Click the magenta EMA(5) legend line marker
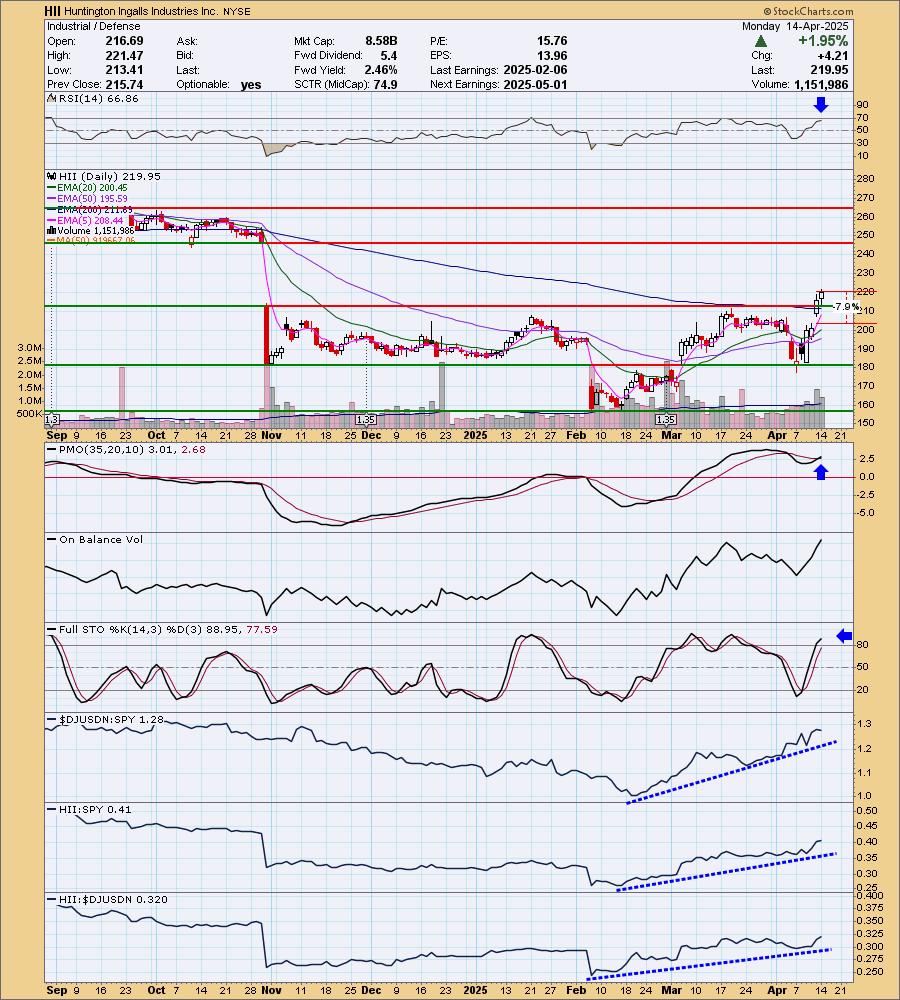The height and width of the screenshot is (1000, 900). [52, 220]
